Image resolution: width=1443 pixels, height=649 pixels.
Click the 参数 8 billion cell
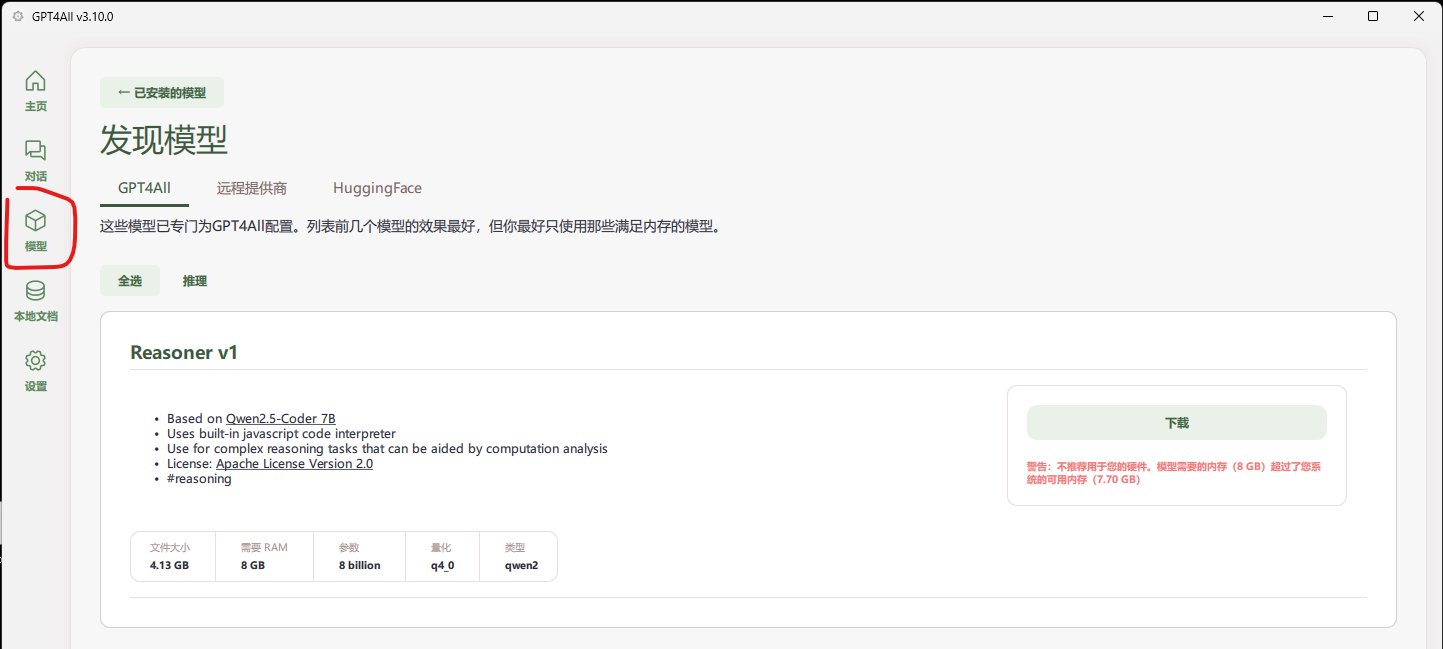(360, 556)
